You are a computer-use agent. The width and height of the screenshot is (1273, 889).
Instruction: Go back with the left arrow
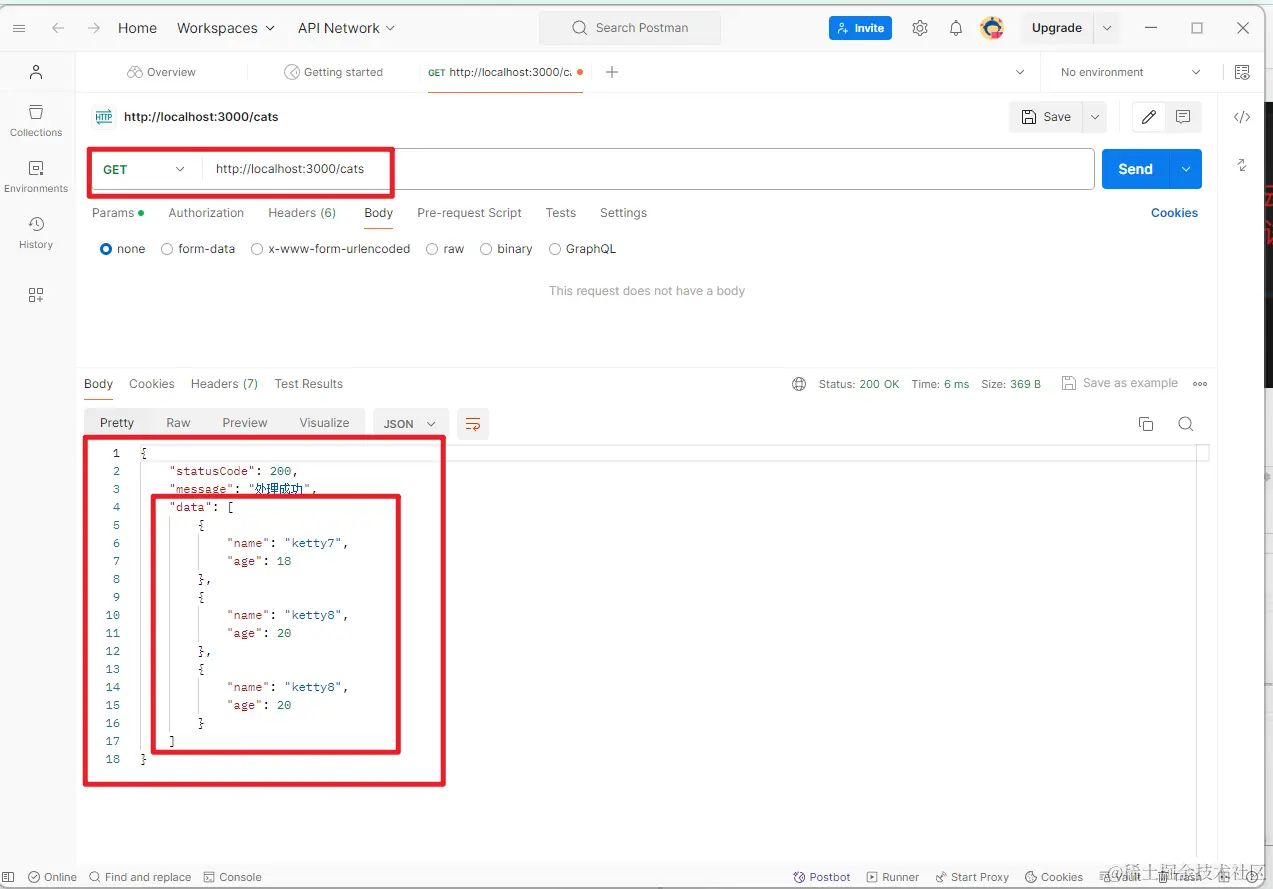[58, 28]
